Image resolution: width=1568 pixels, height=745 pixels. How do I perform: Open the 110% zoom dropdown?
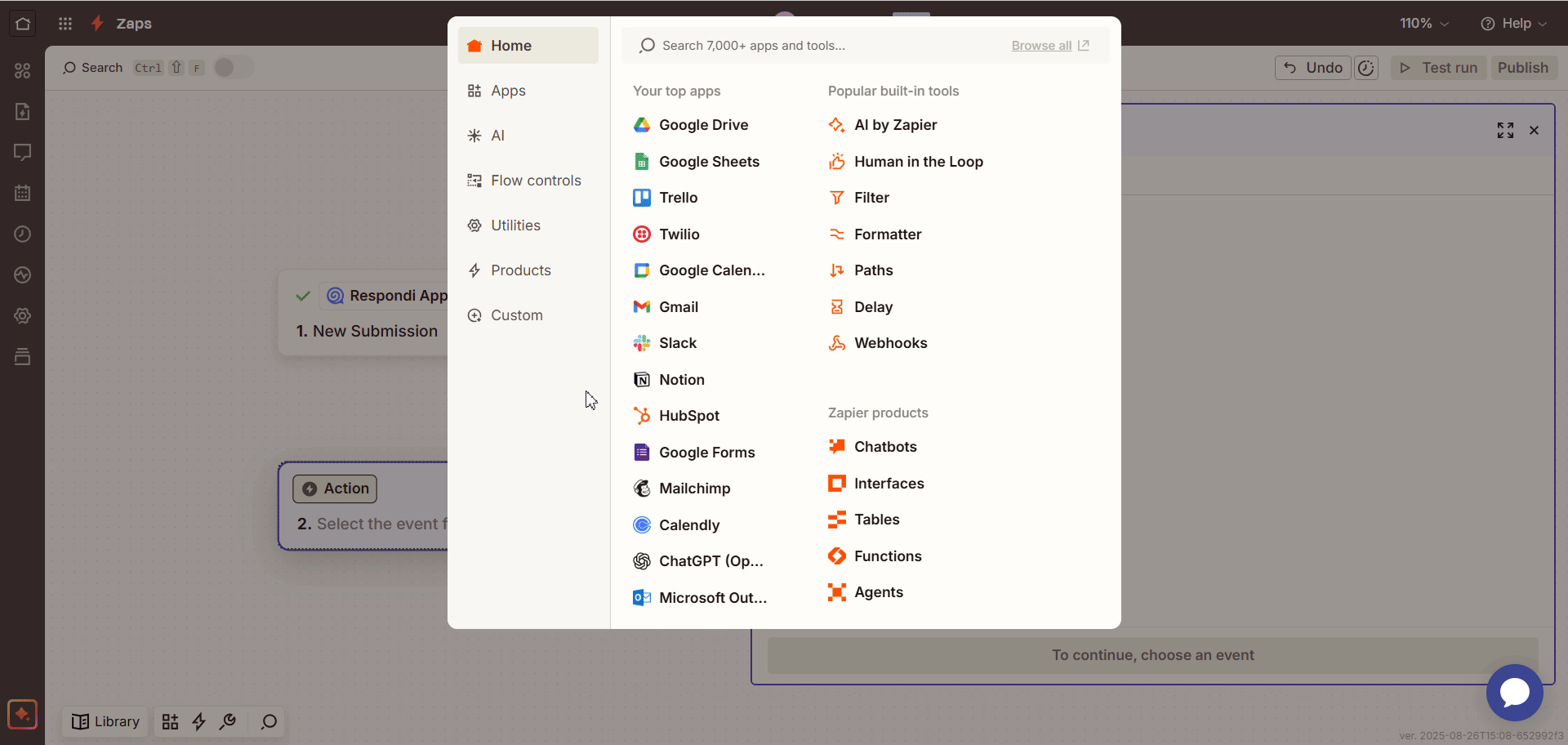pos(1424,23)
